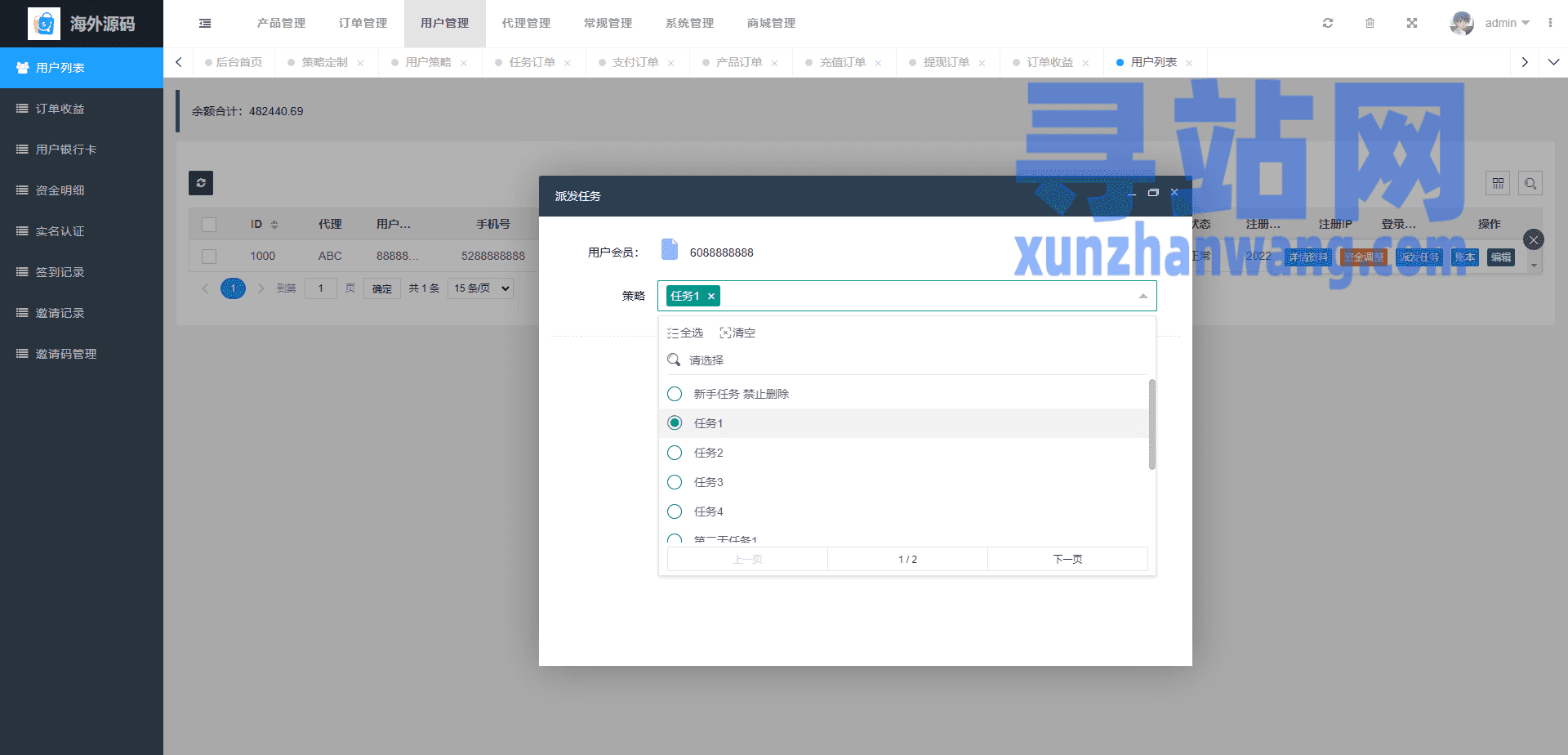Click the 请选择 search field in dropdown
The height and width of the screenshot is (755, 1568).
click(x=906, y=360)
